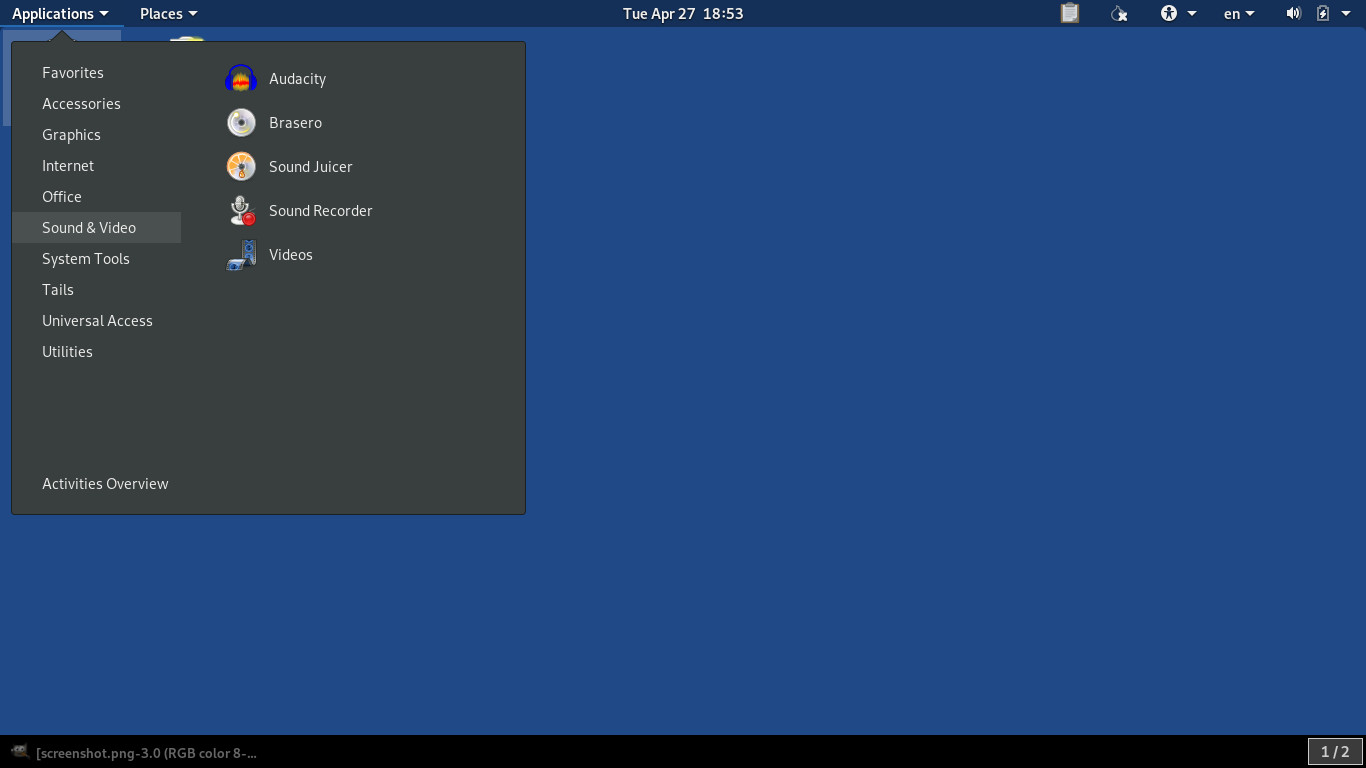Image resolution: width=1366 pixels, height=768 pixels.
Task: Click the Videos text label
Action: (291, 255)
